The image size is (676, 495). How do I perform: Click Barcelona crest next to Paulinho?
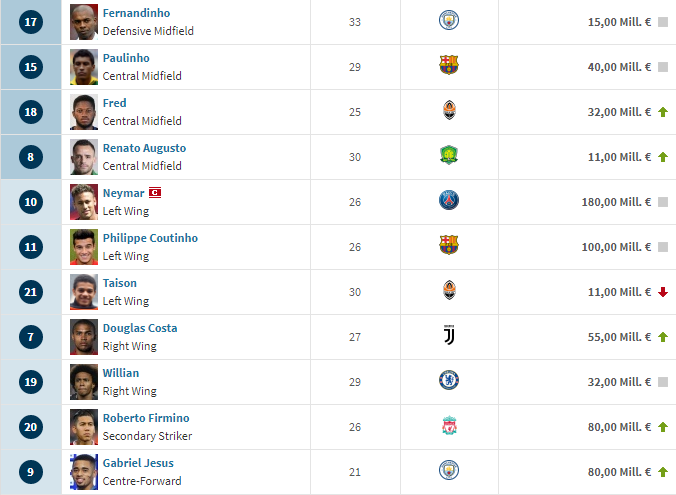pyautogui.click(x=449, y=65)
